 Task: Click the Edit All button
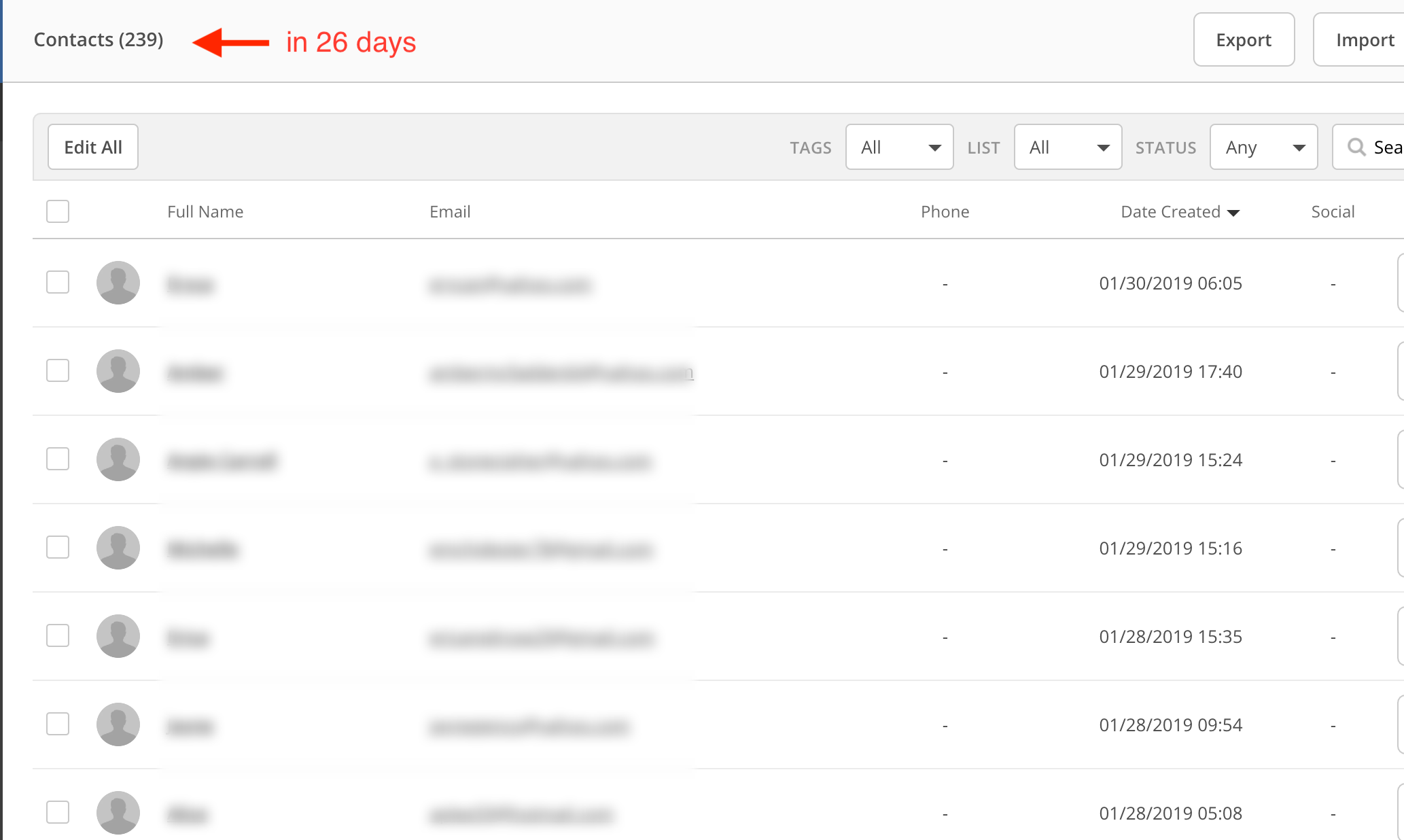(x=93, y=147)
